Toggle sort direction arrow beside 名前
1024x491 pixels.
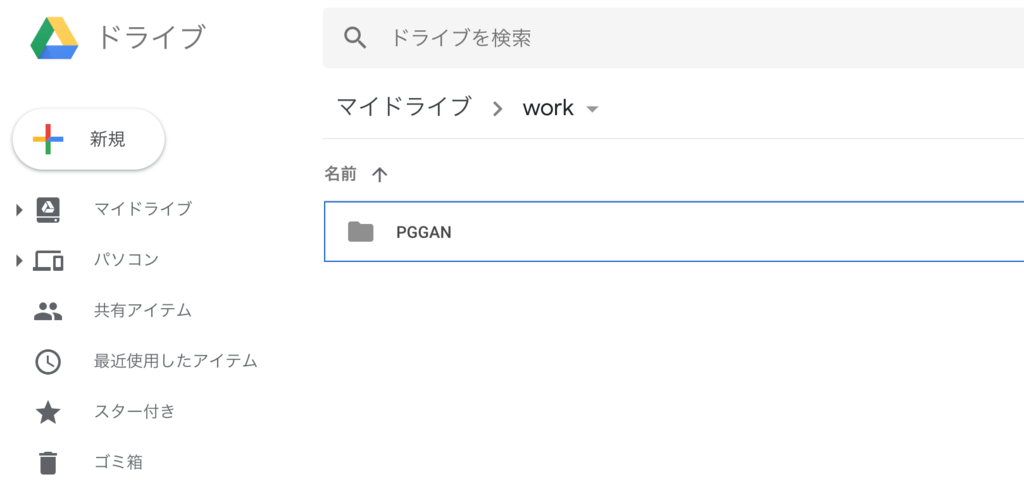coord(379,174)
